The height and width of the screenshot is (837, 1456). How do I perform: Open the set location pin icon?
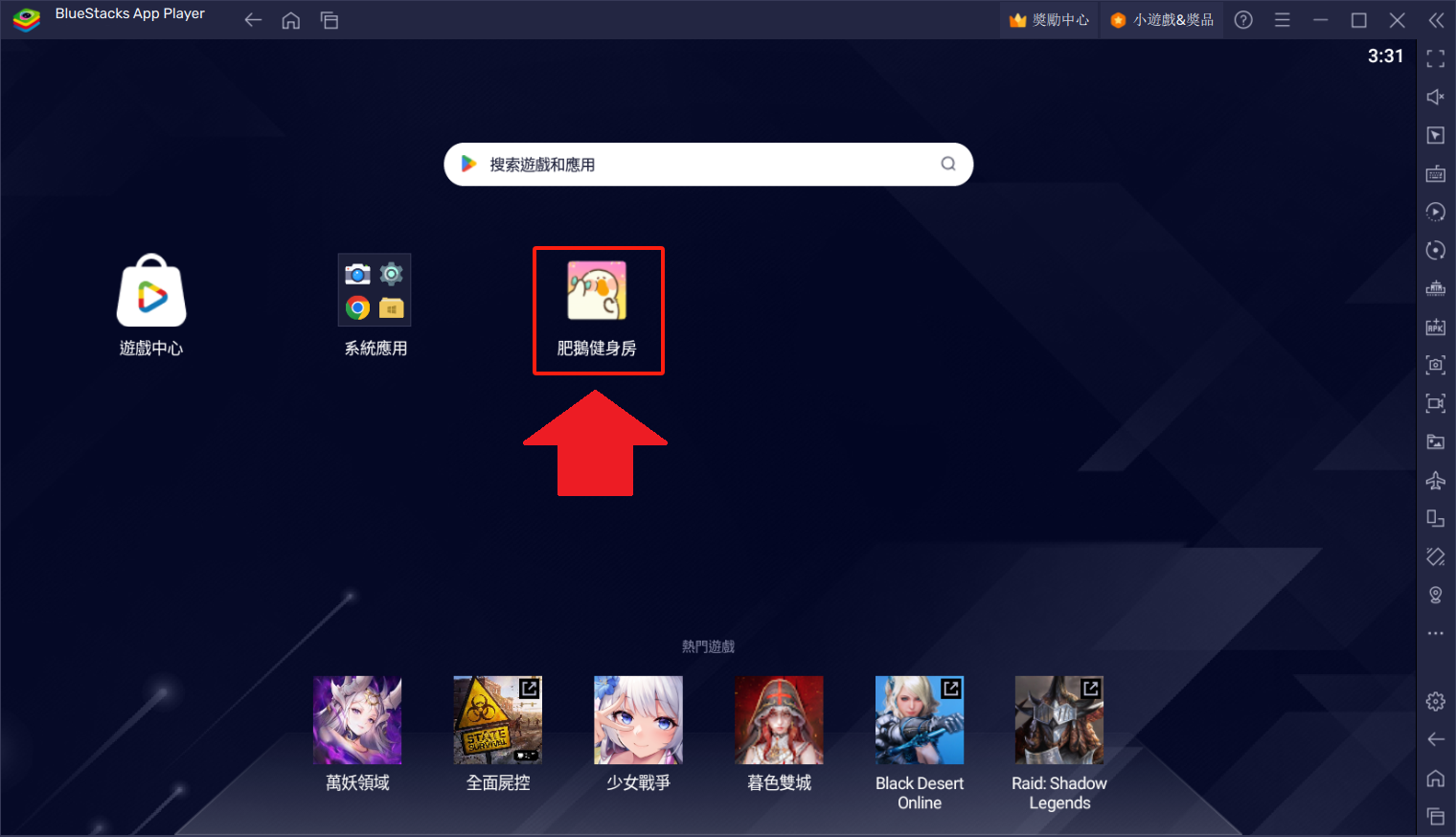tap(1435, 595)
